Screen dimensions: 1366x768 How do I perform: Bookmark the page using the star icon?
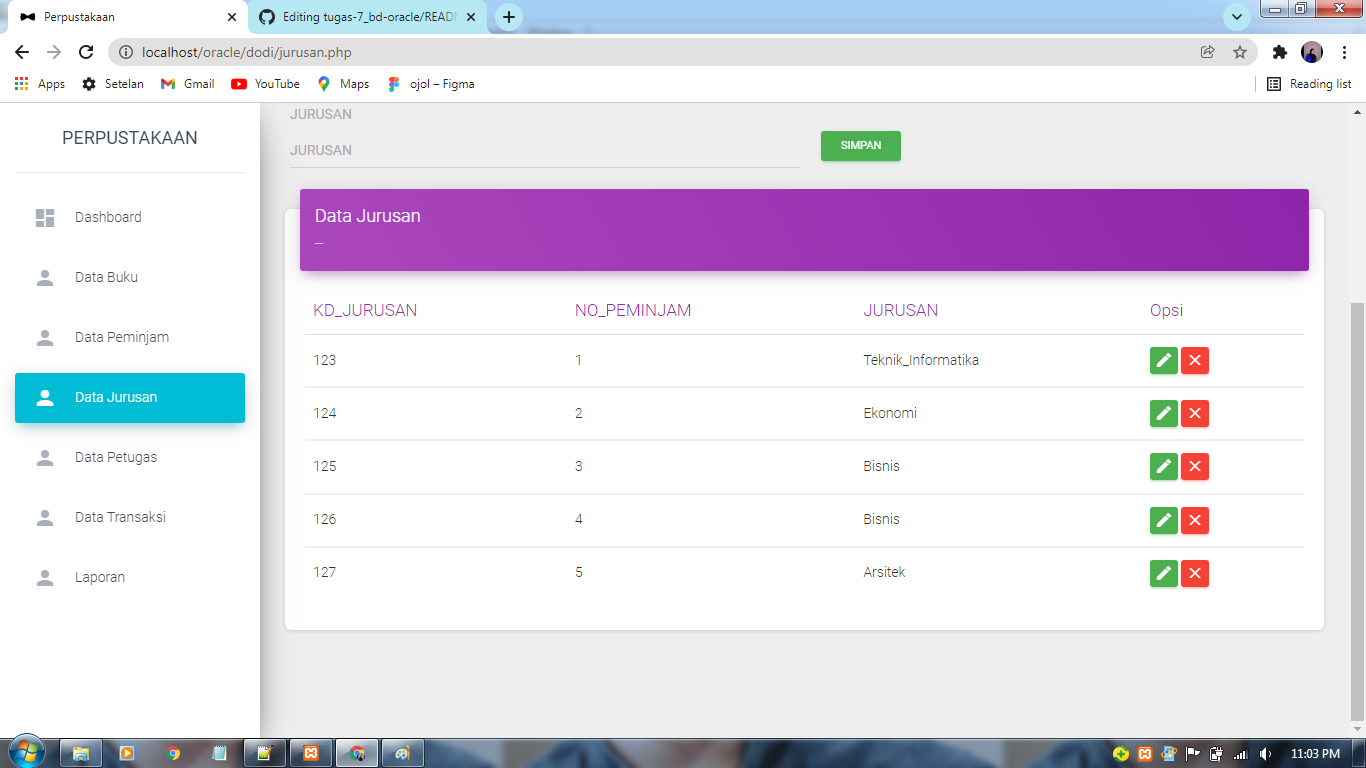1240,51
